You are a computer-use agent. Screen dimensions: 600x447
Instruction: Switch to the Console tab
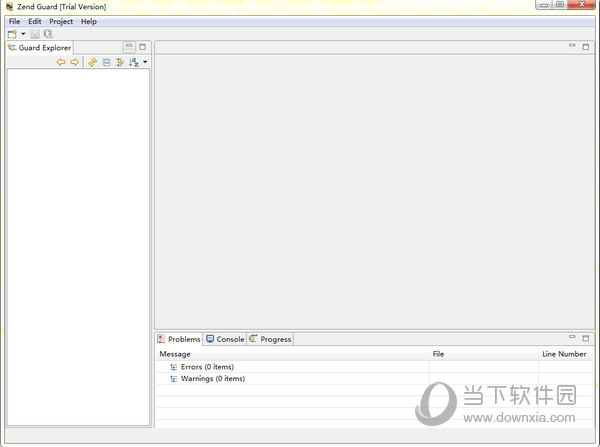point(225,339)
